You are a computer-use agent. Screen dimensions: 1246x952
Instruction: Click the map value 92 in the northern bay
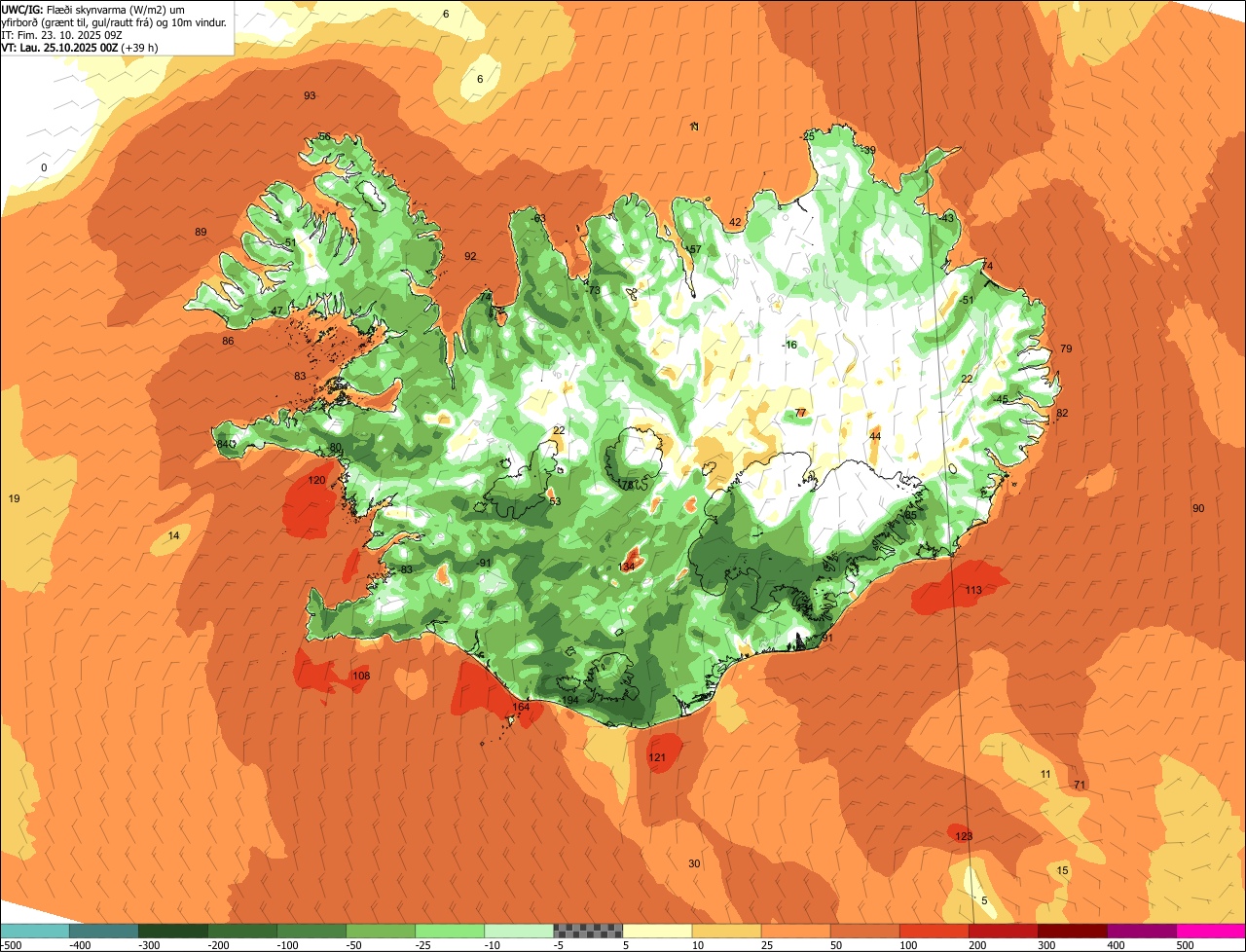point(470,256)
